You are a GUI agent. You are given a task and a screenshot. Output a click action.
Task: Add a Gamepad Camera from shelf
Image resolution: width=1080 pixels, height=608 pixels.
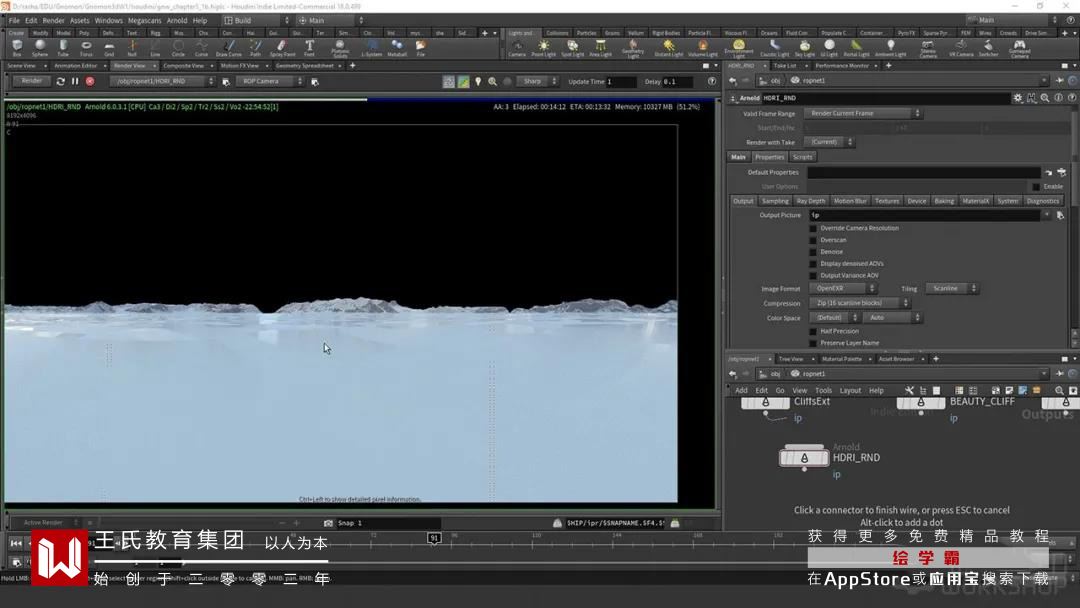coord(1019,49)
